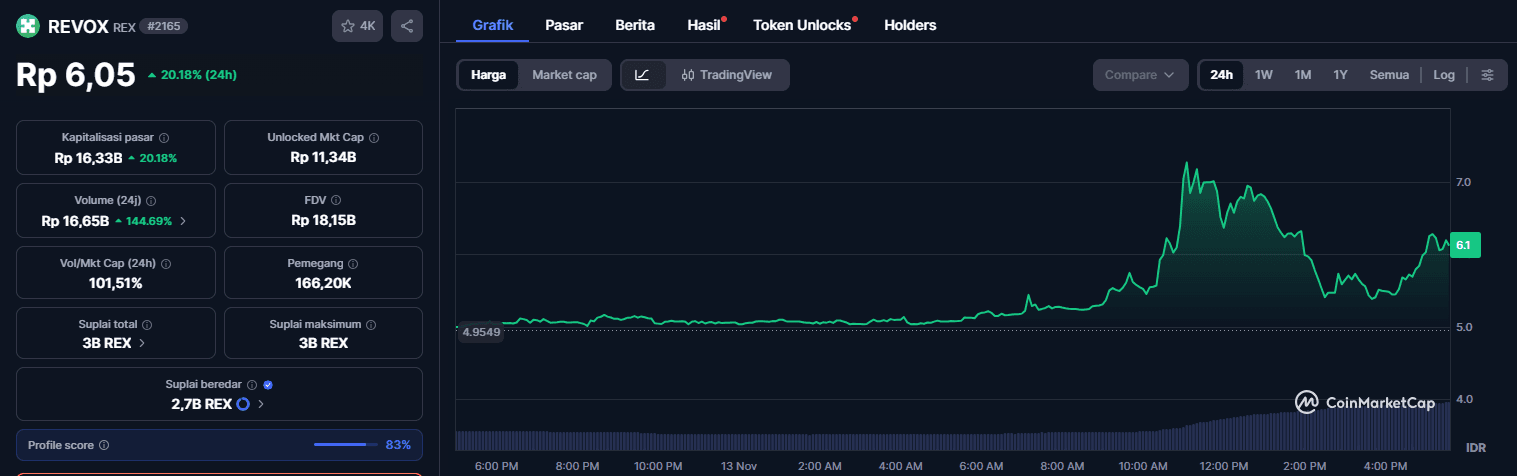
Task: Expand Suplai total 3B REX chevron
Action: click(x=141, y=343)
